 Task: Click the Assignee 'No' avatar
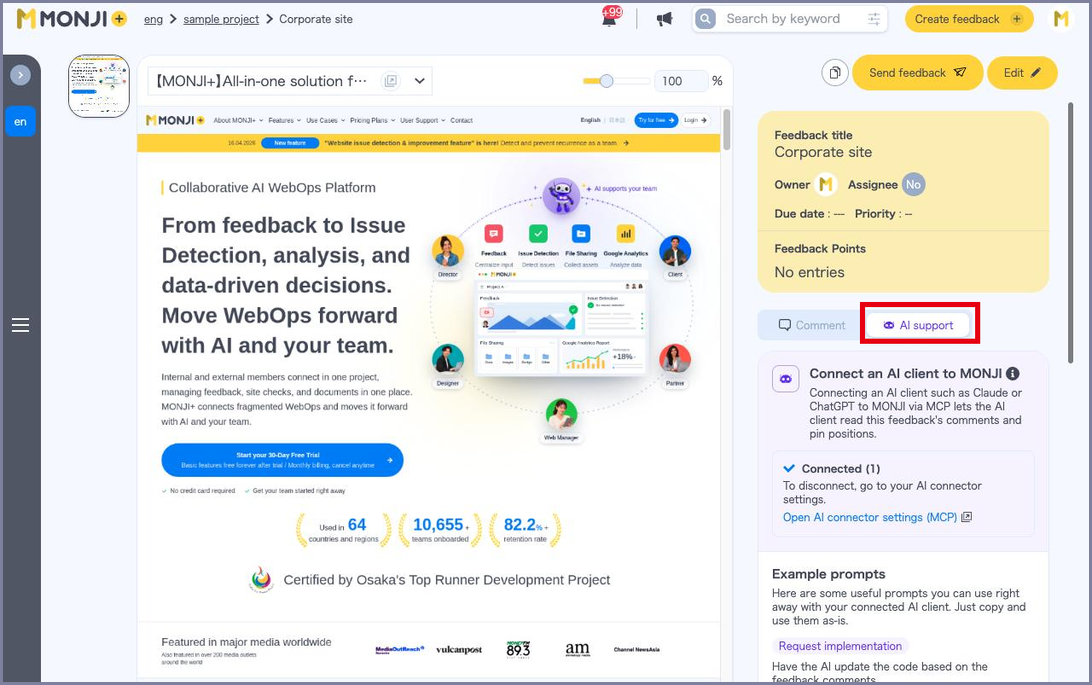913,184
